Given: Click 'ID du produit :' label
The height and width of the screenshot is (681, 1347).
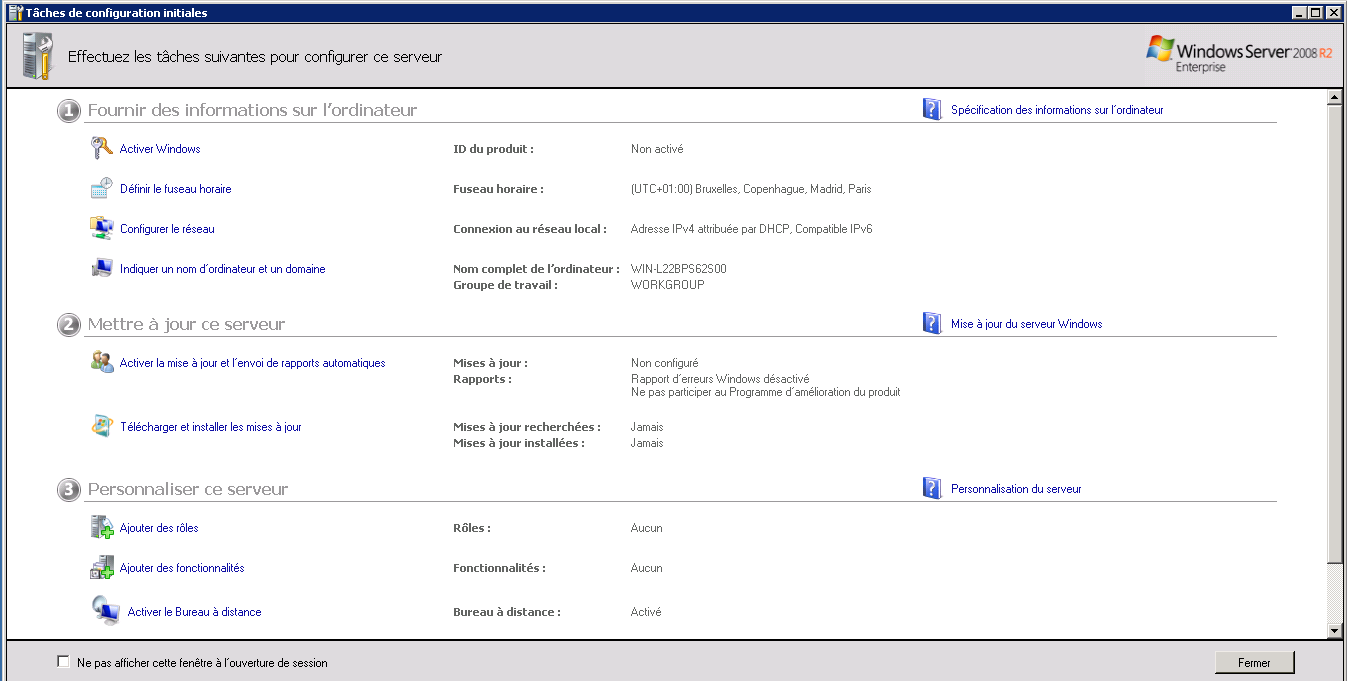Looking at the screenshot, I should (493, 149).
